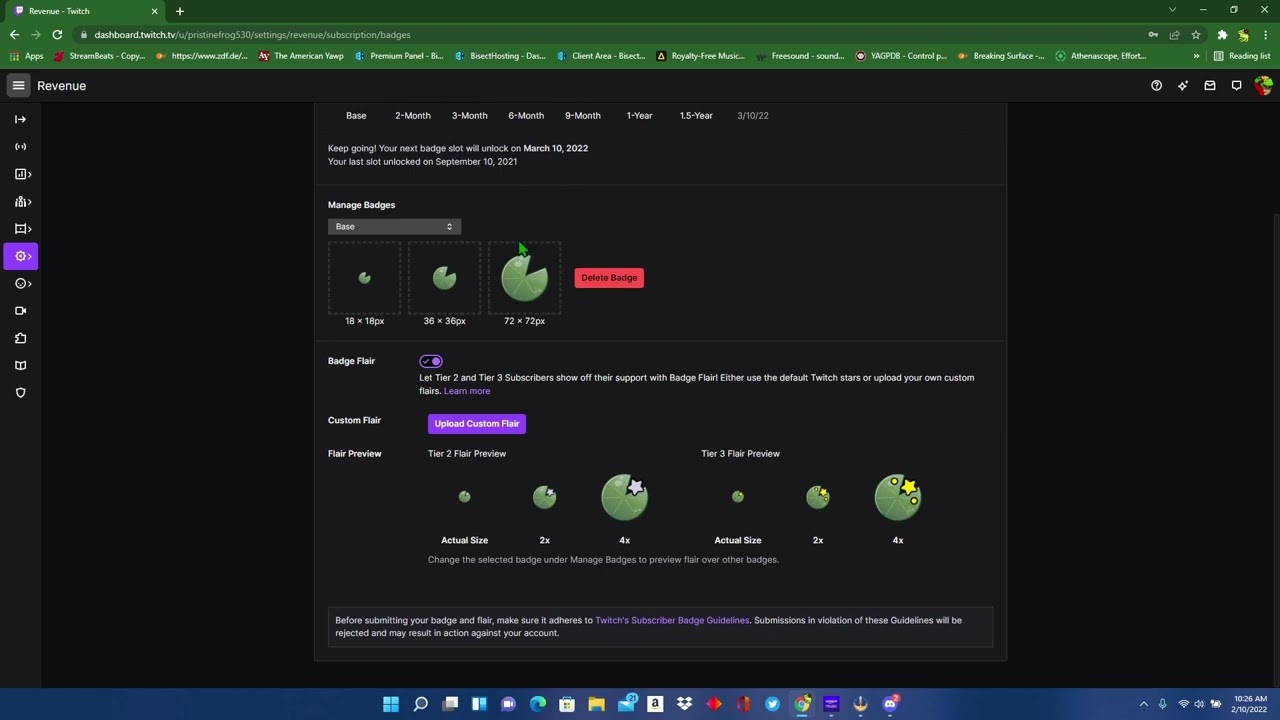Open the whispers chat bubble icon
The height and width of the screenshot is (720, 1280).
pos(1236,86)
